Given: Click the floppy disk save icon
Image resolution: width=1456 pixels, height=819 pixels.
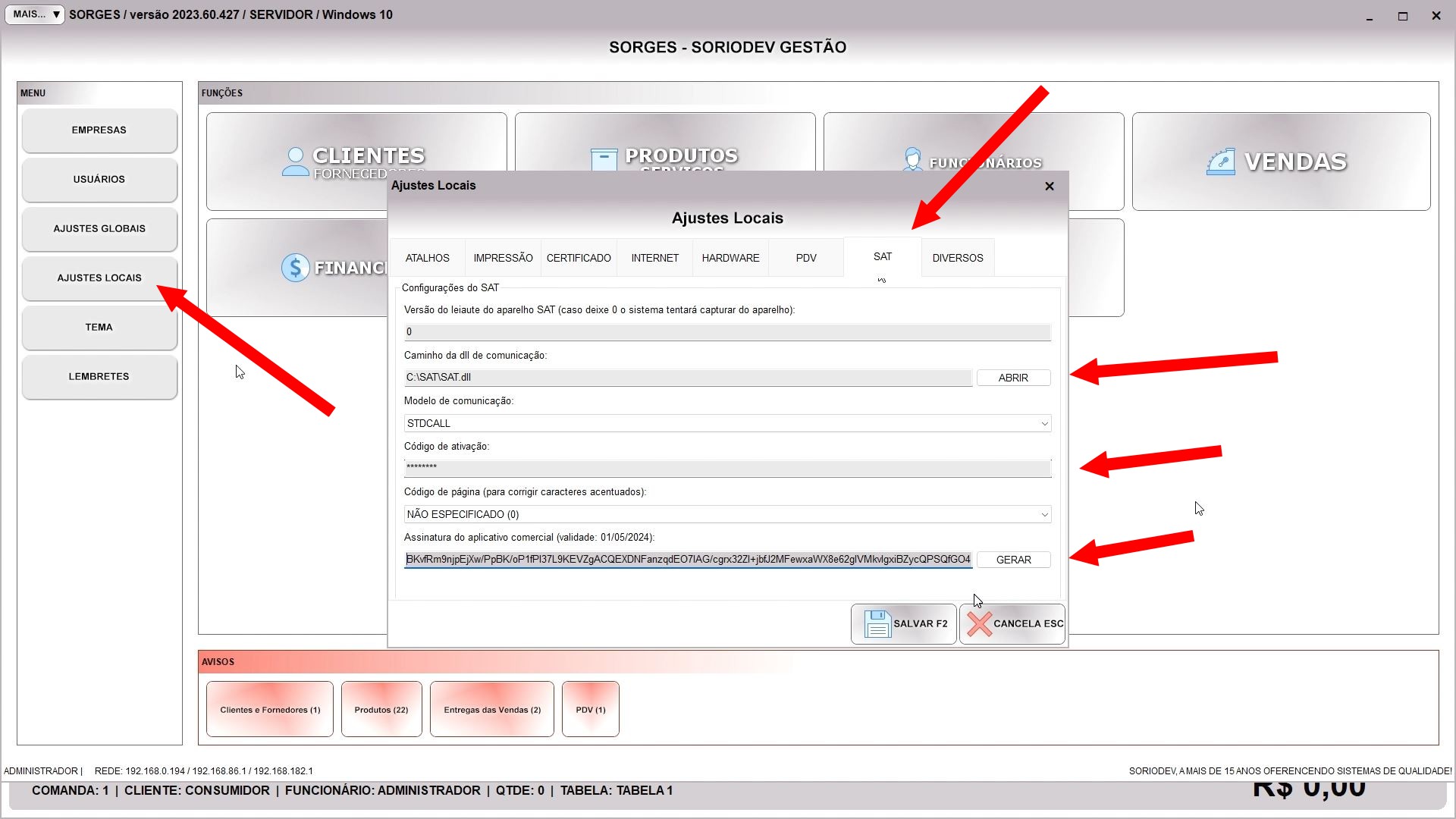Looking at the screenshot, I should click(877, 624).
